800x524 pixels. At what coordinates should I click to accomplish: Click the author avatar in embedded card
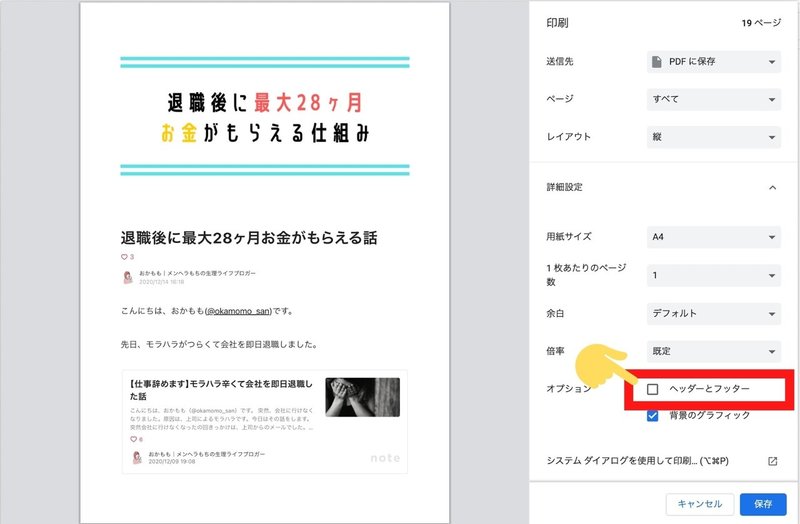click(x=137, y=457)
